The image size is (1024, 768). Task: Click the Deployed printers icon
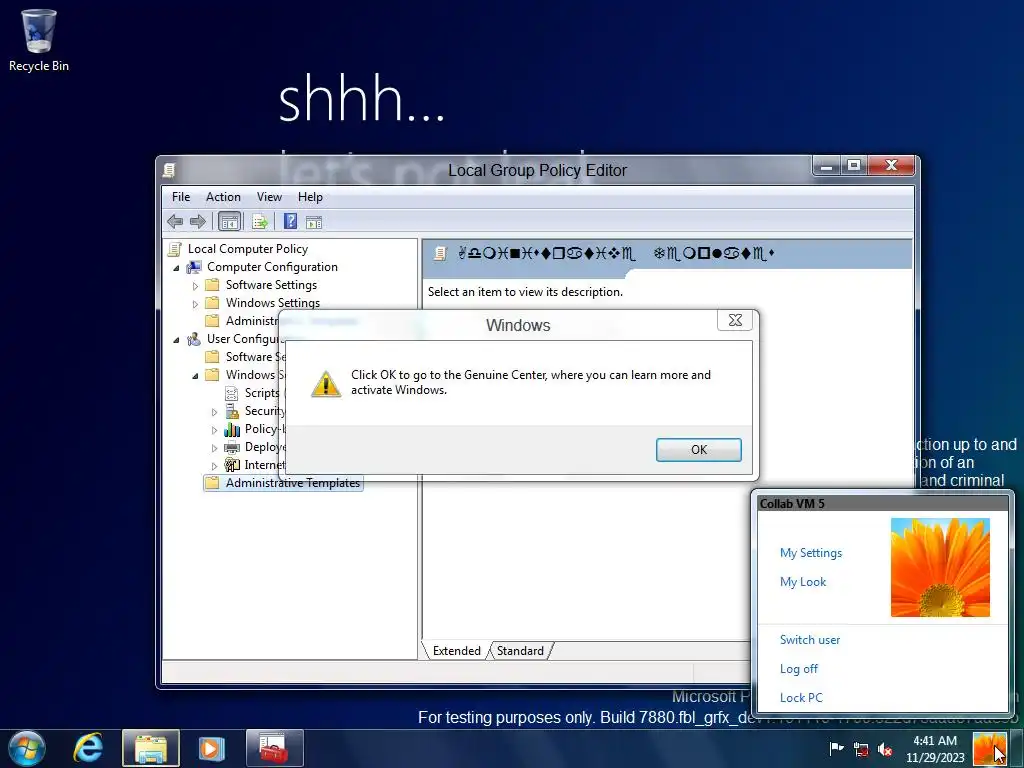click(232, 447)
